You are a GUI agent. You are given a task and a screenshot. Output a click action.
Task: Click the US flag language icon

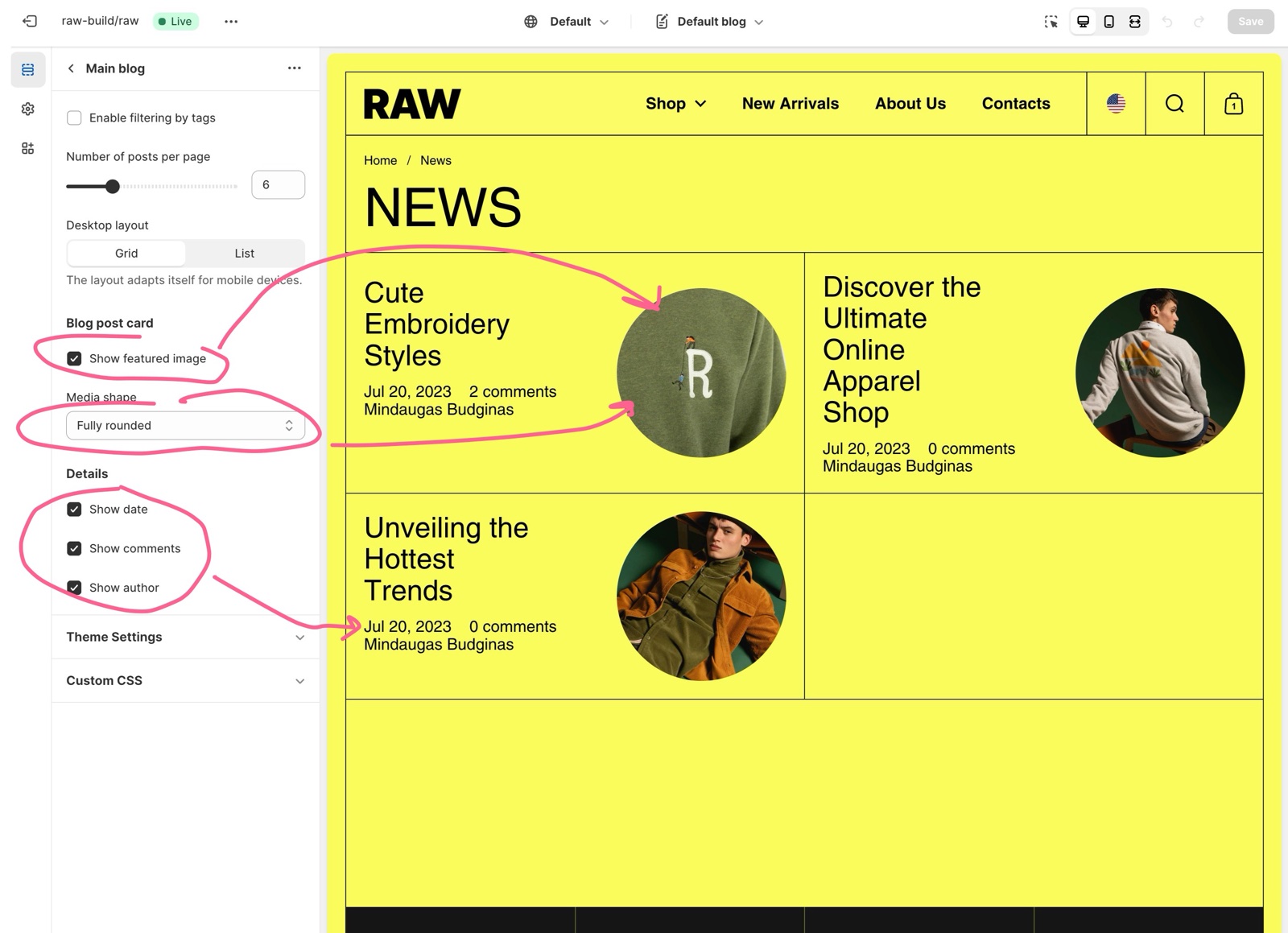coord(1116,104)
